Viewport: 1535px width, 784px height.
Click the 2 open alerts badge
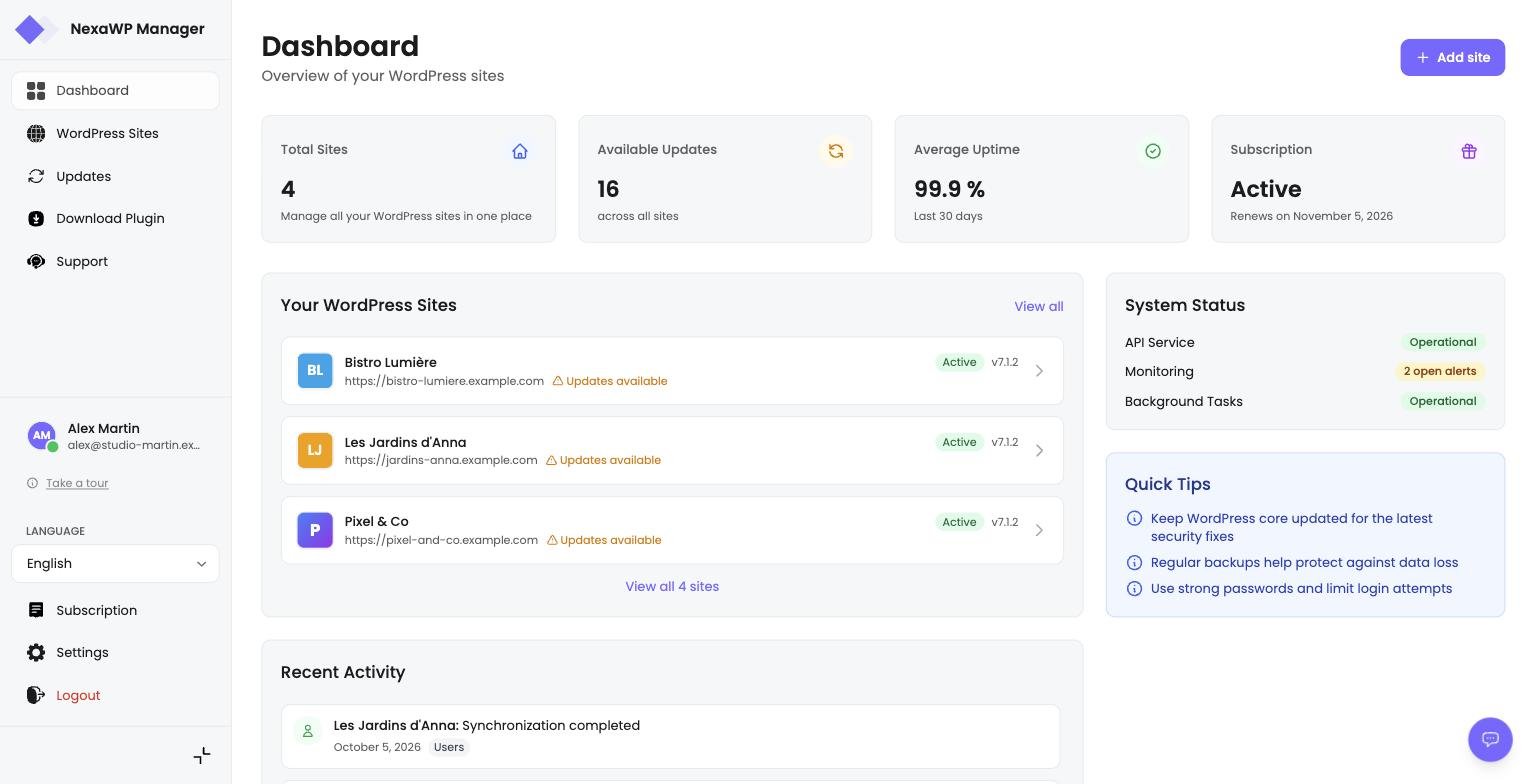coord(1440,372)
